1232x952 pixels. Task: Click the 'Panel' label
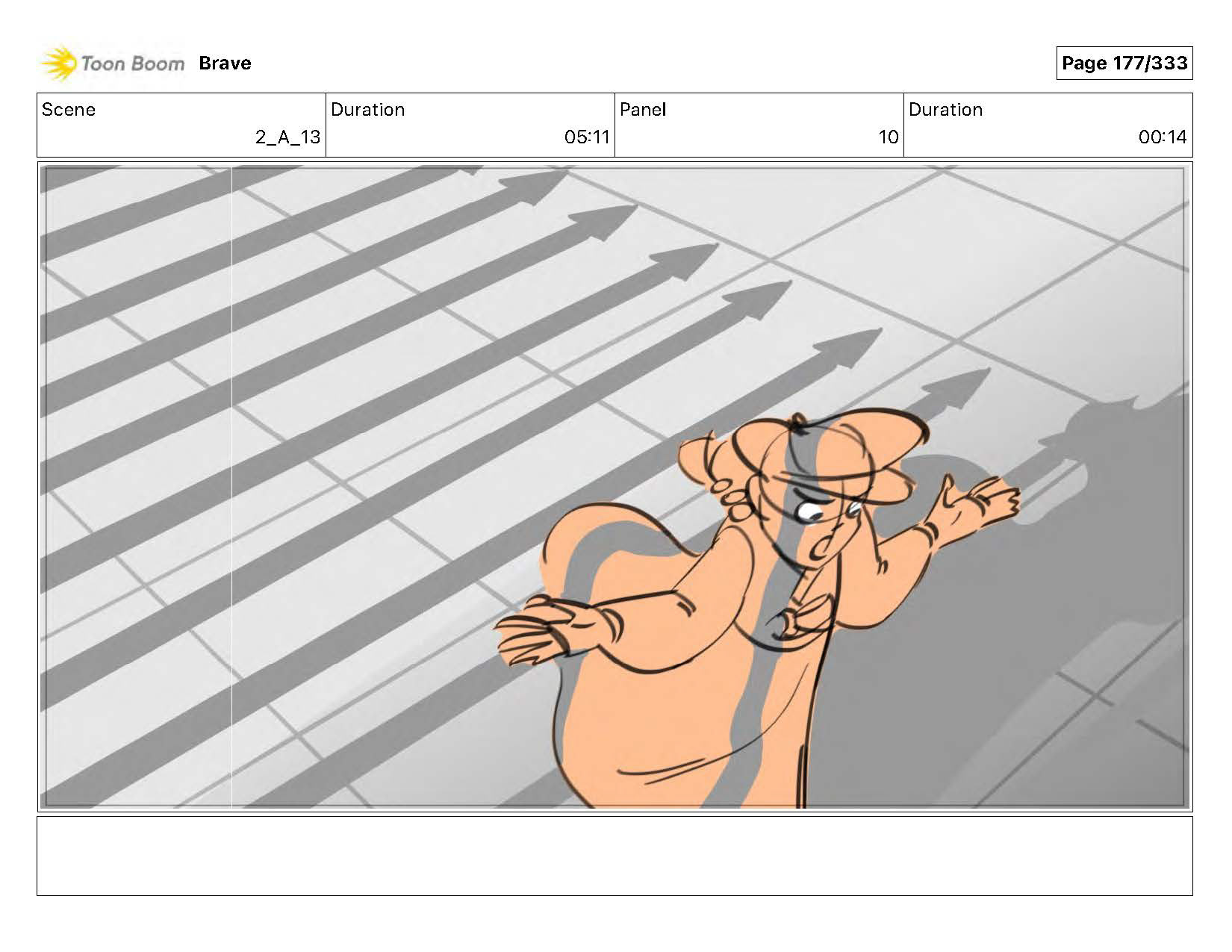(x=642, y=110)
